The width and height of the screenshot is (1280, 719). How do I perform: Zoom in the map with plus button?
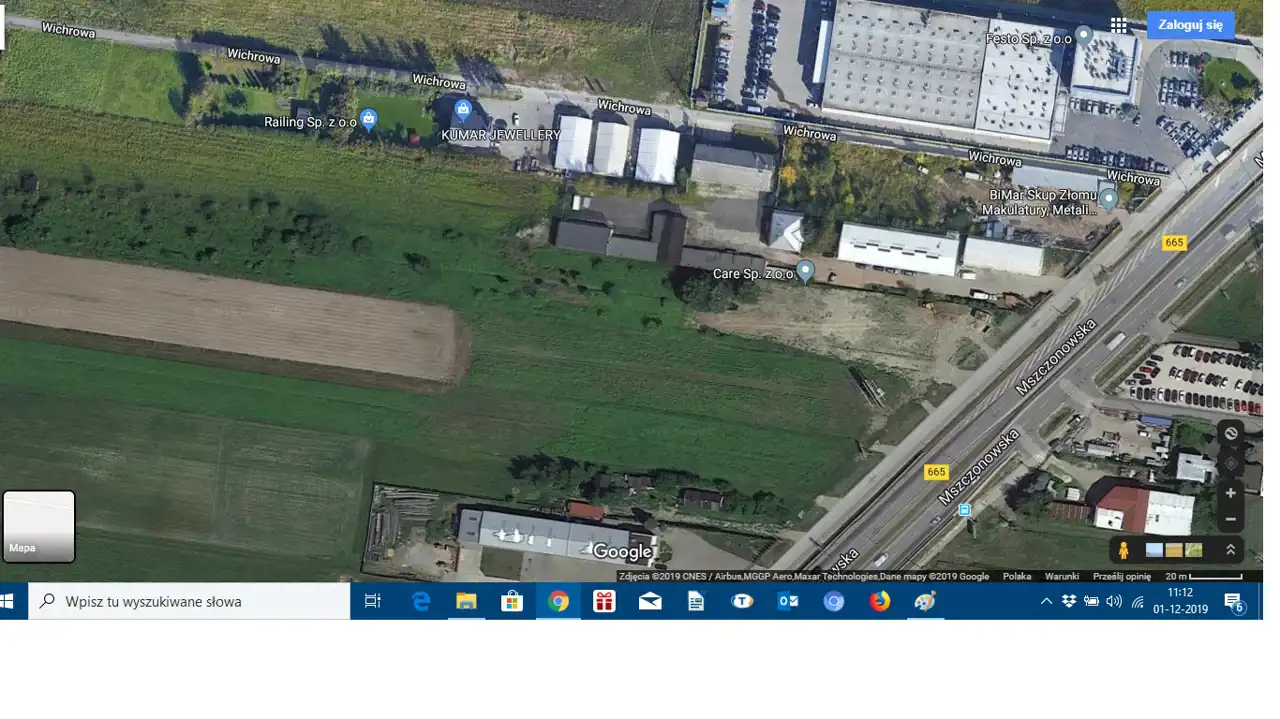1230,493
